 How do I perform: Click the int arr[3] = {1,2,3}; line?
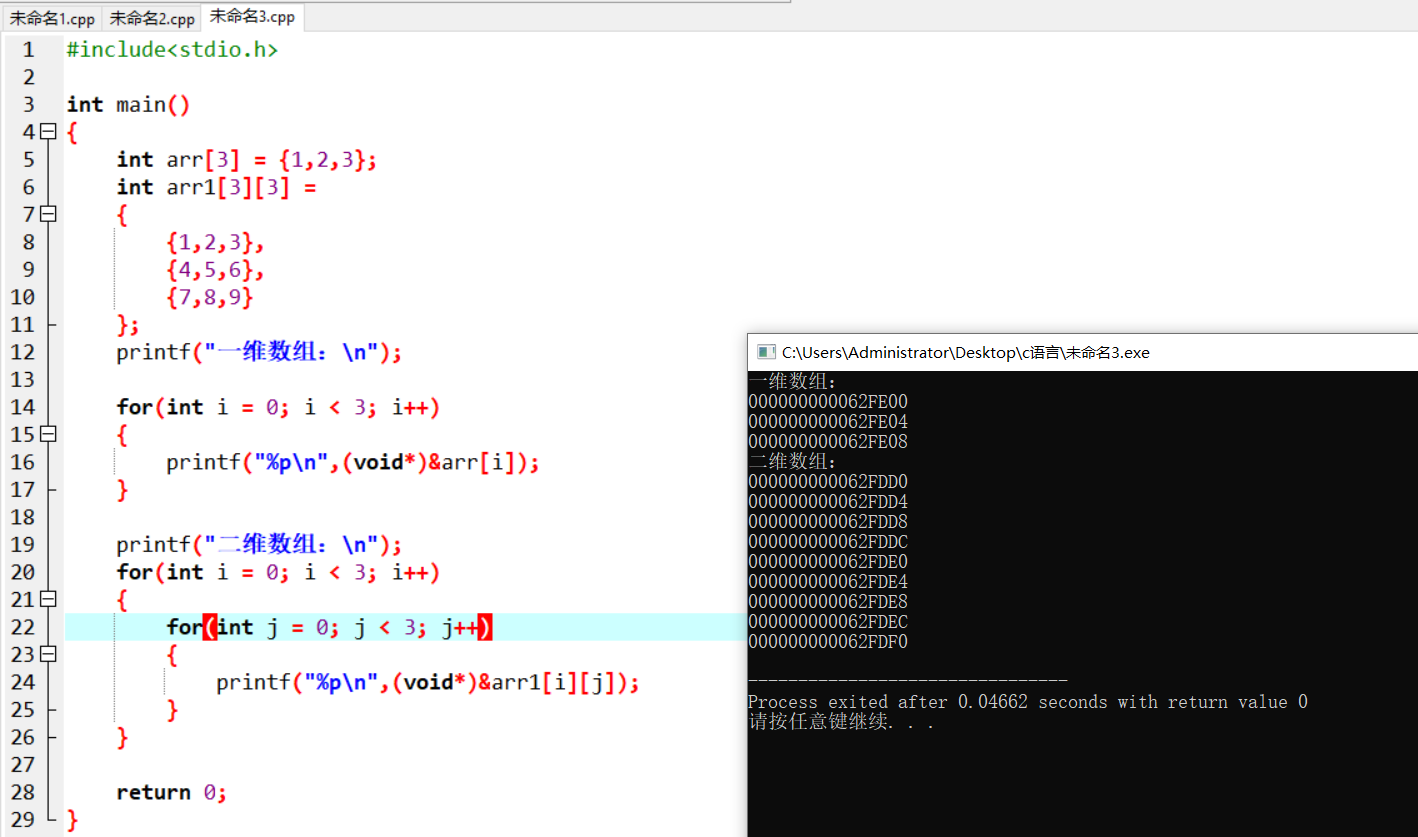(246, 159)
